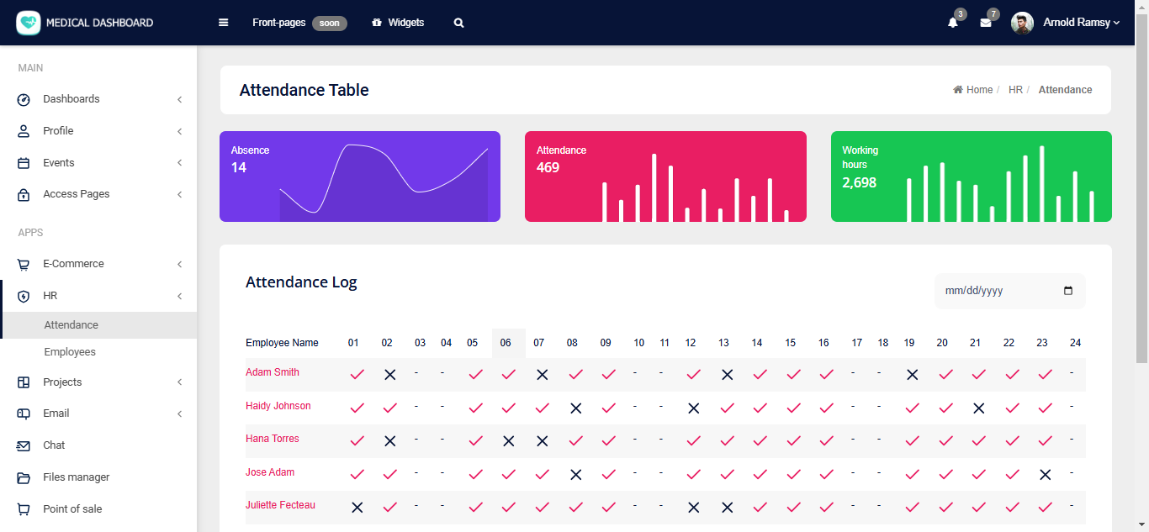Open the messages envelope icon

pos(985,23)
